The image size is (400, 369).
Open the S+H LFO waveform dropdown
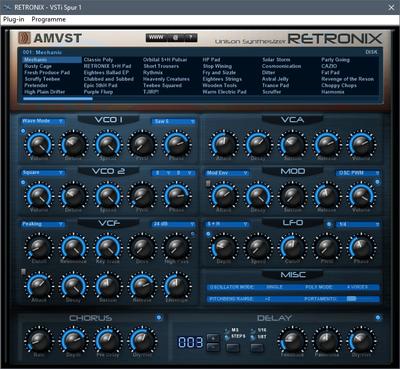pos(227,224)
